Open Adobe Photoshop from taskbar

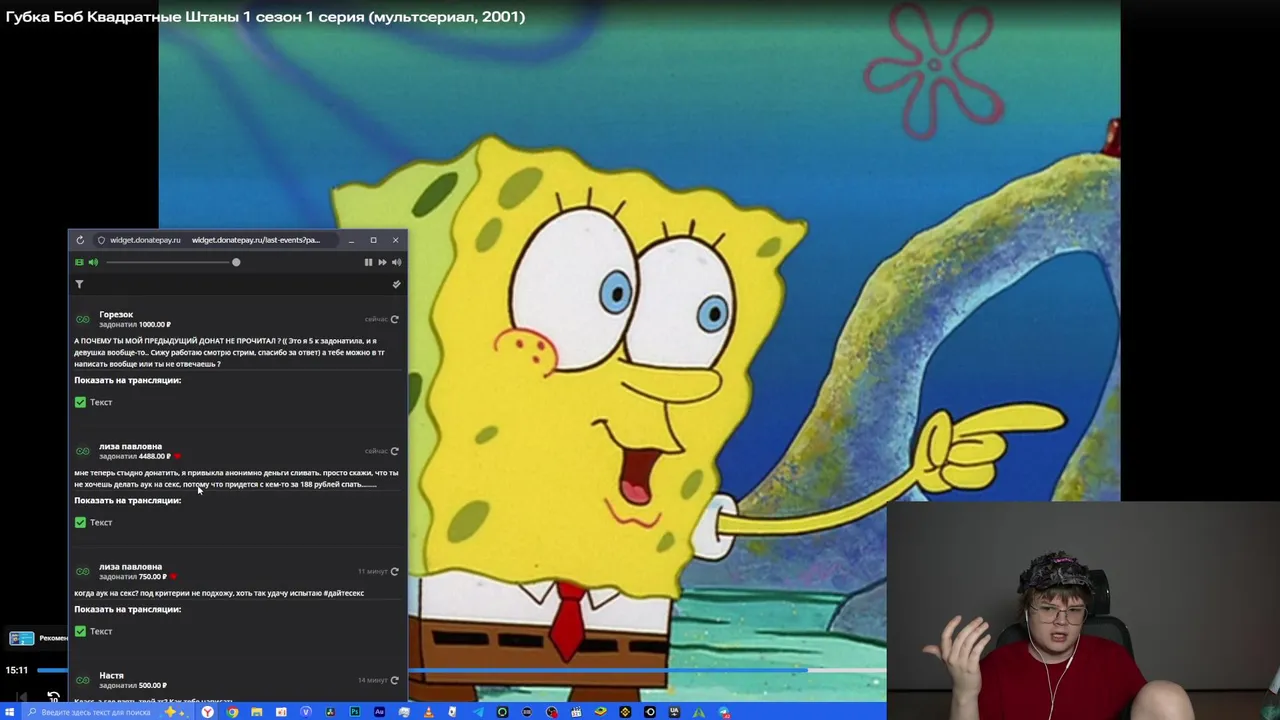pos(355,712)
